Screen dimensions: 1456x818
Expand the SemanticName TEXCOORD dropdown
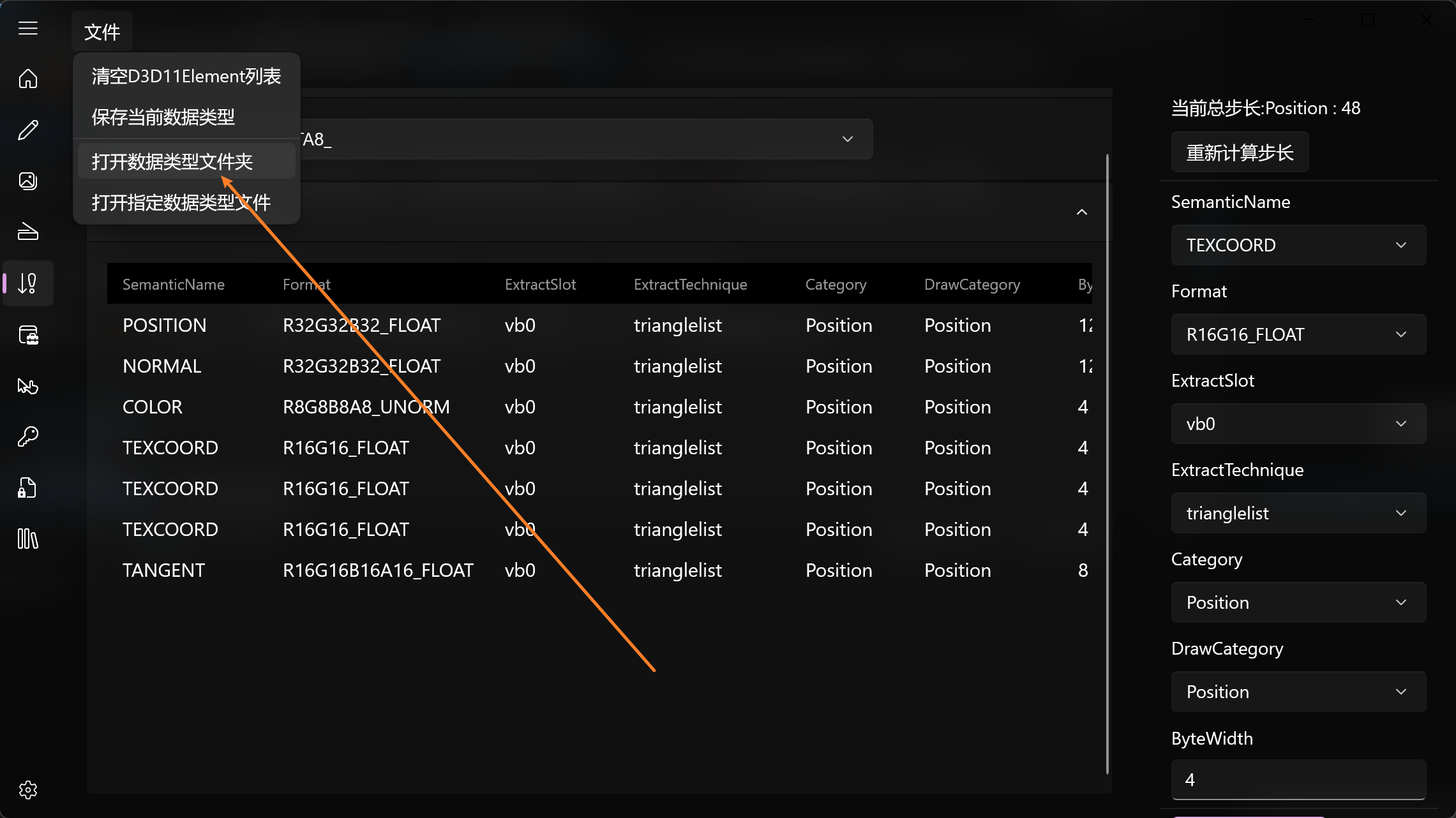point(1298,245)
